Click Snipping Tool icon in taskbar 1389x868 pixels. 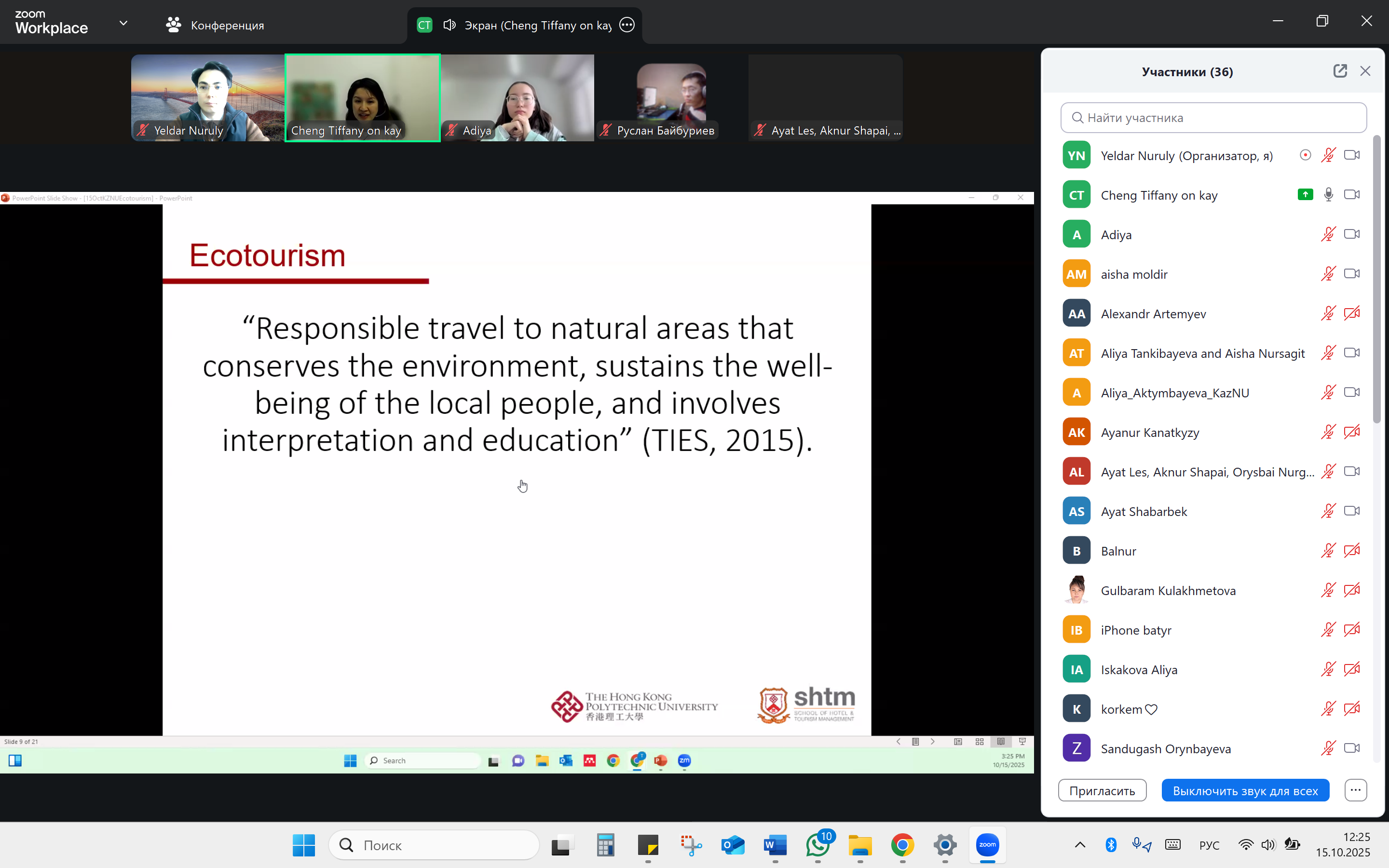tap(691, 845)
